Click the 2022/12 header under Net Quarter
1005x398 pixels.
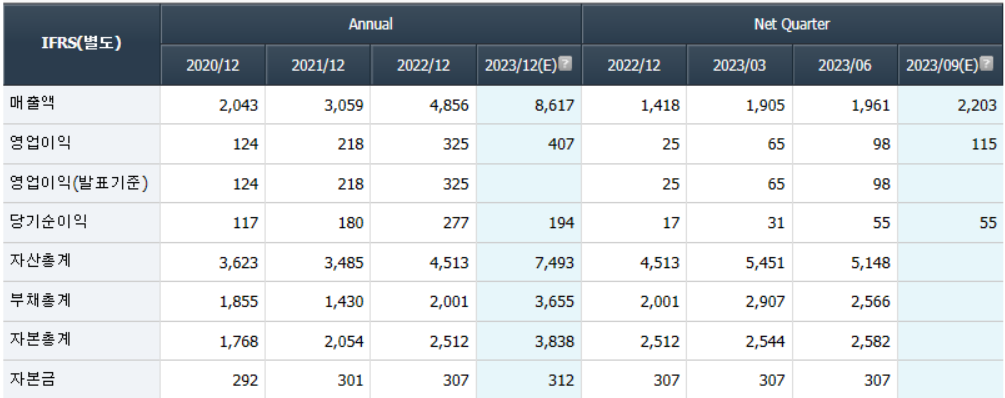tap(634, 65)
